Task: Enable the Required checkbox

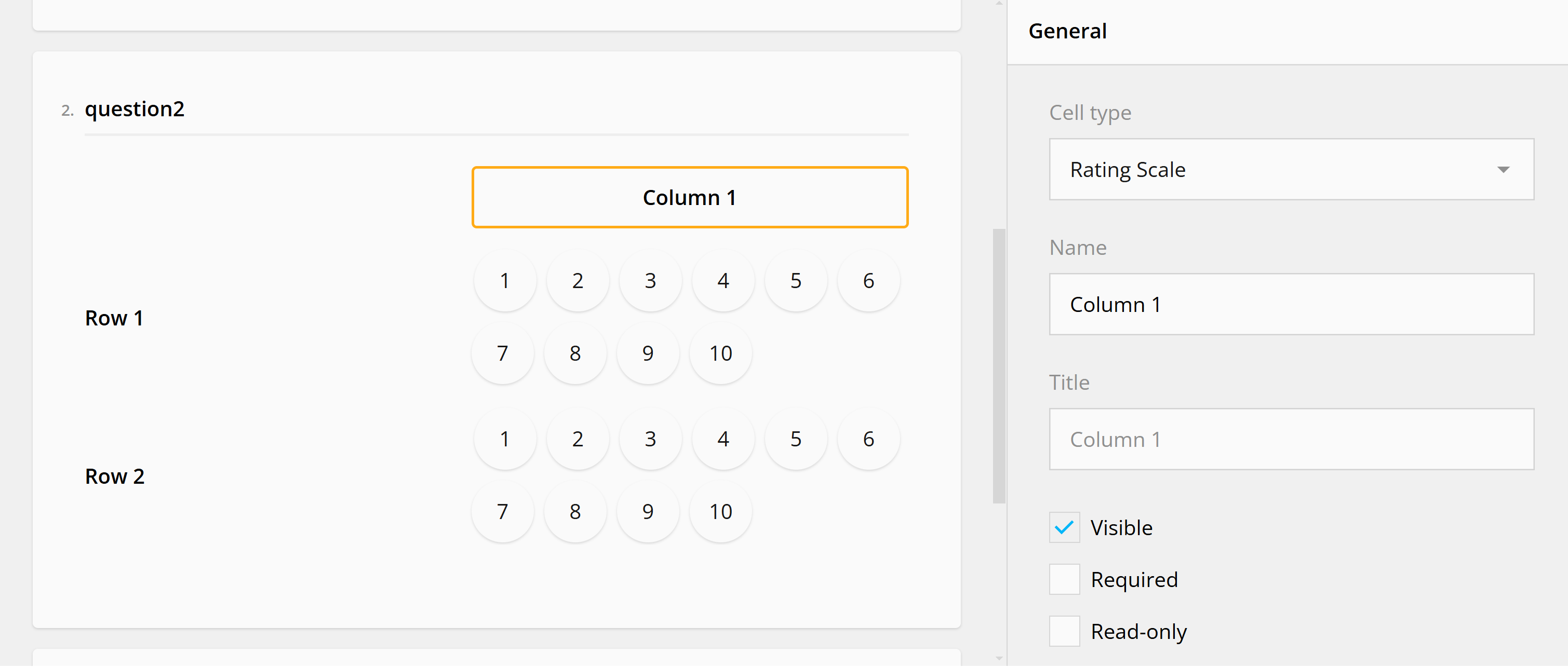Action: [1064, 580]
